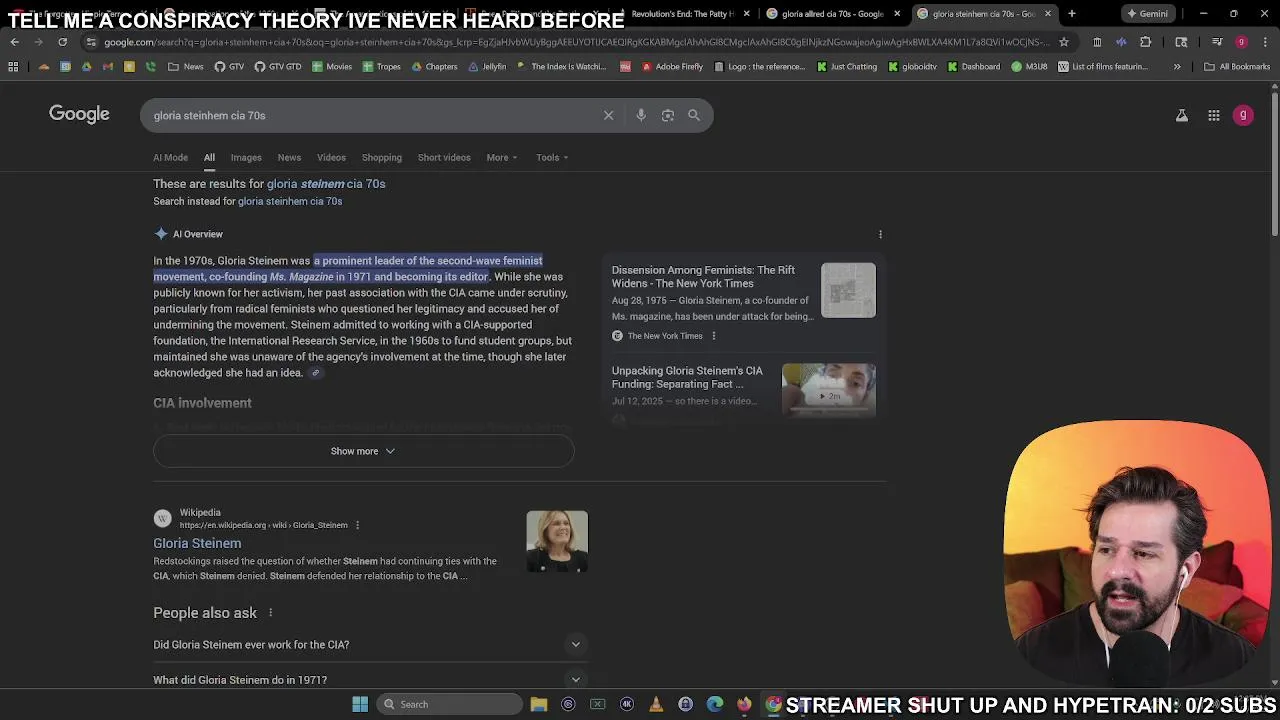Open AI Overview three-dot options
The height and width of the screenshot is (720, 1280).
880,234
